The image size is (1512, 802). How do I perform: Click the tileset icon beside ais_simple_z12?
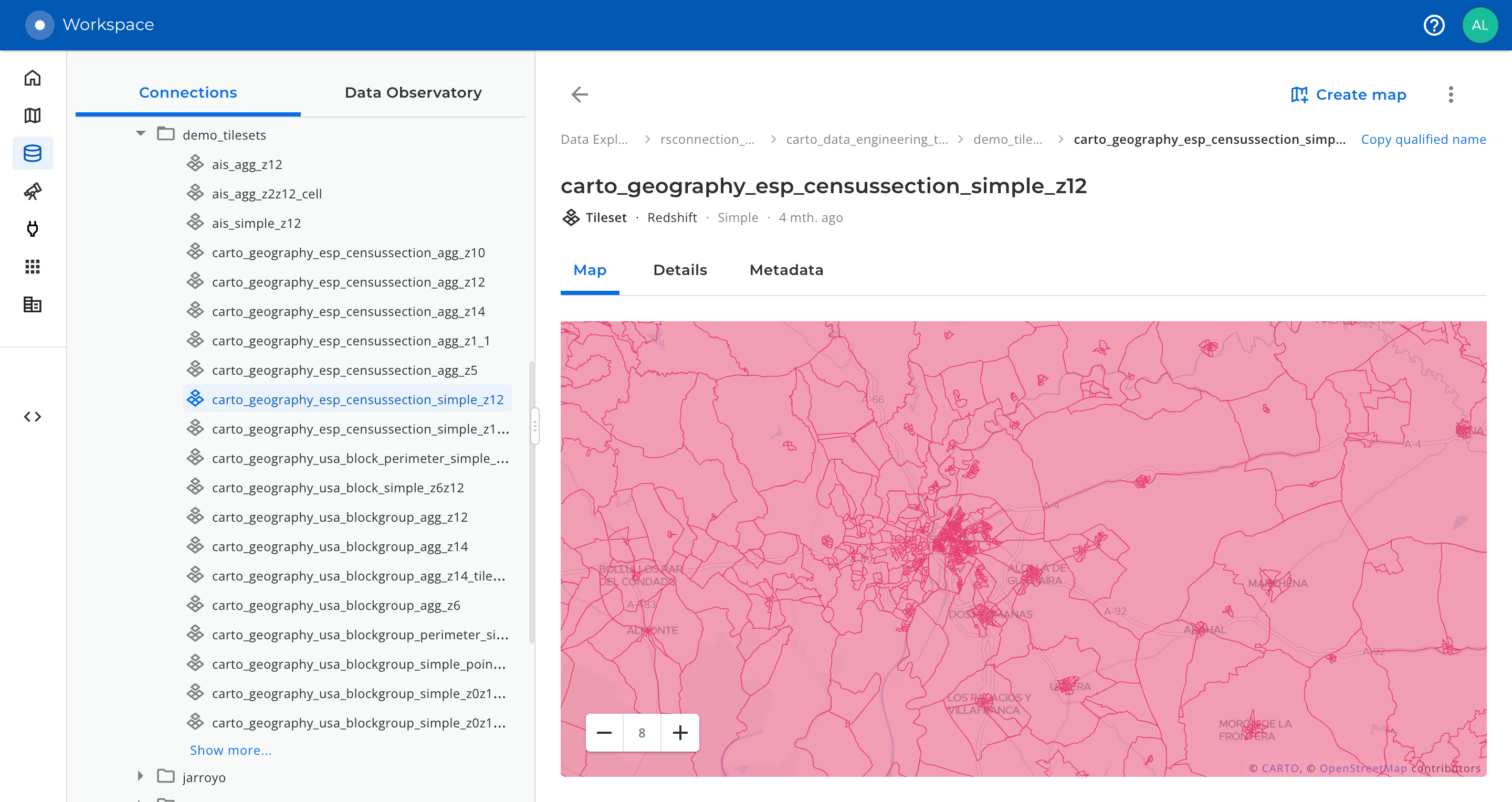click(195, 223)
